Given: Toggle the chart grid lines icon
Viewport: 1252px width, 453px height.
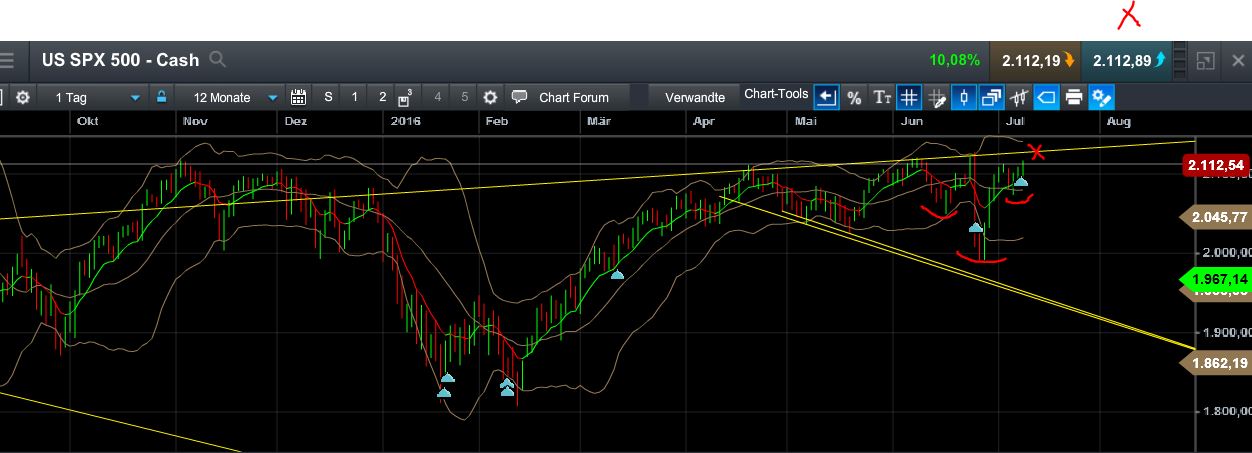Looking at the screenshot, I should pos(909,97).
